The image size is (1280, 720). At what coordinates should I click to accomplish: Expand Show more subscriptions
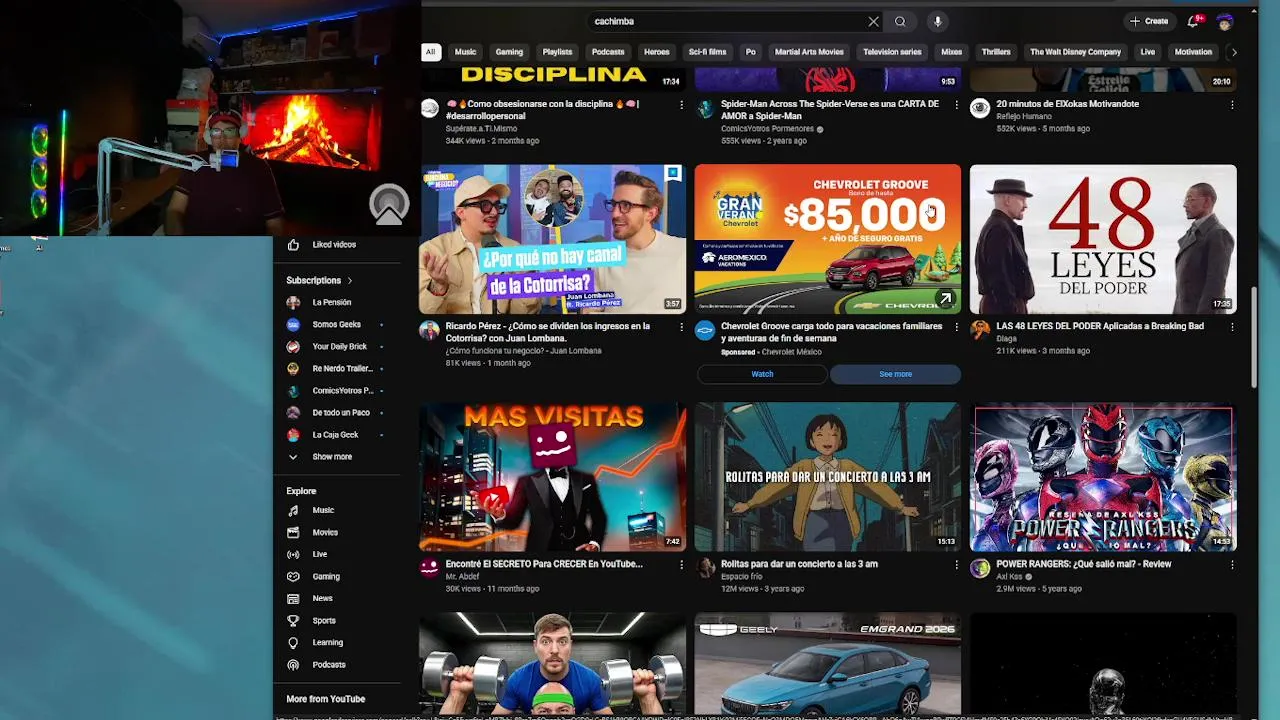tap(331, 457)
